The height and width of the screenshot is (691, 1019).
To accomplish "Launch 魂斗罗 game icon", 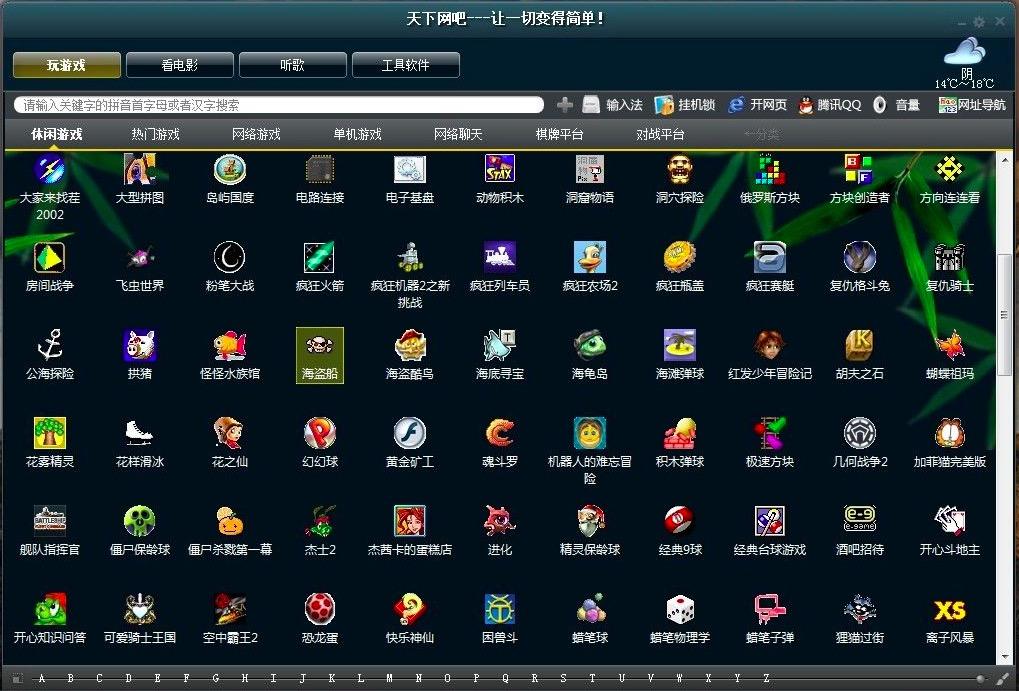I will point(499,434).
